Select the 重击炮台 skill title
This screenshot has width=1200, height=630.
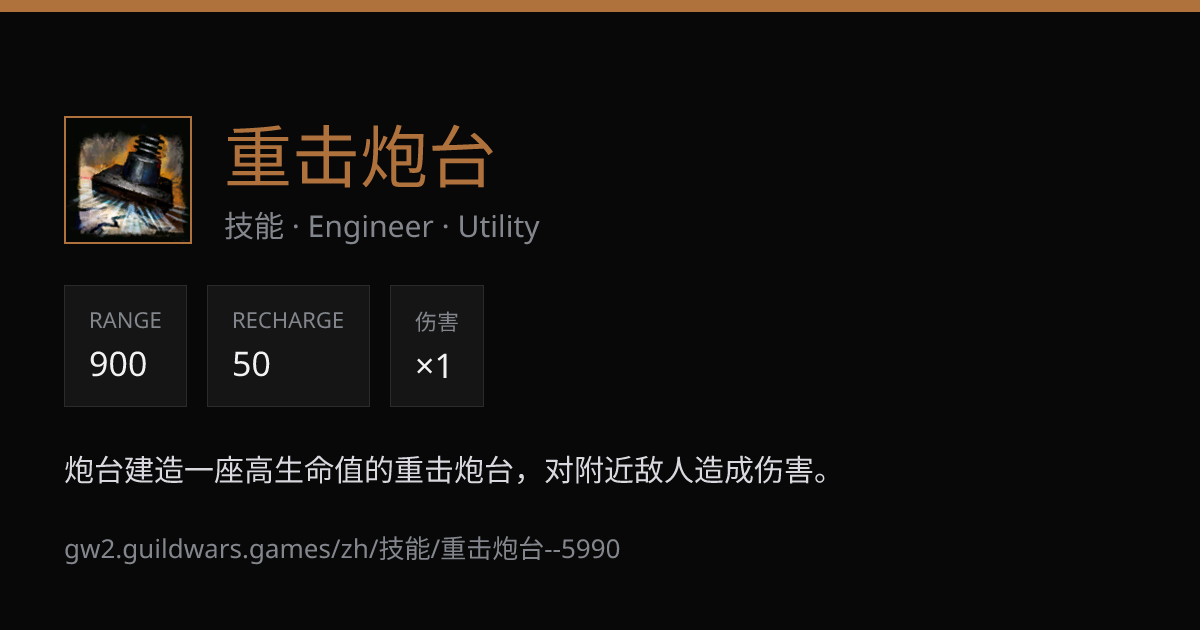pyautogui.click(x=360, y=158)
